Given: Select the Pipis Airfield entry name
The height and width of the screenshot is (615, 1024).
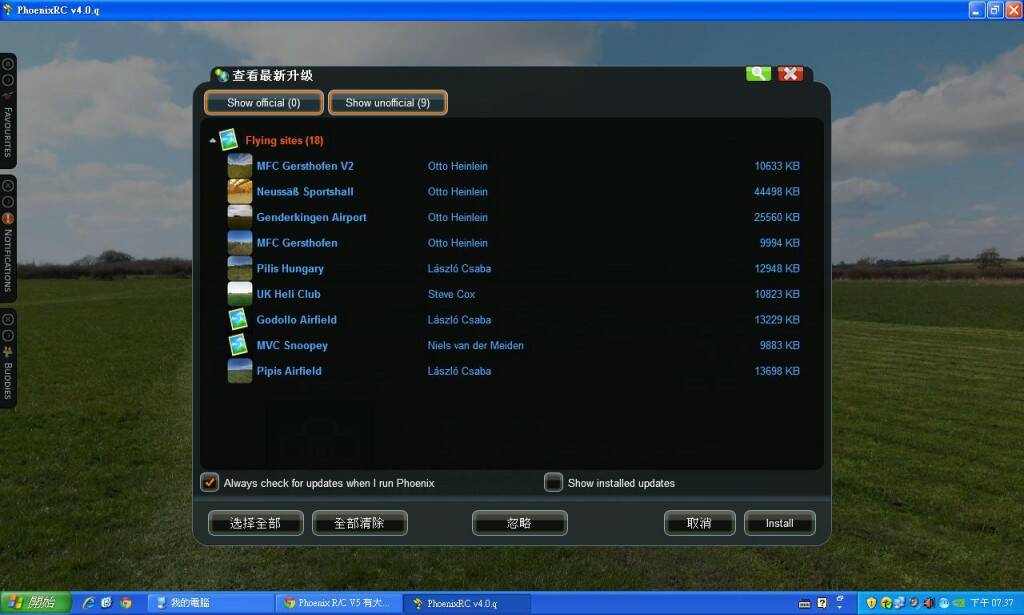Looking at the screenshot, I should click(x=289, y=371).
